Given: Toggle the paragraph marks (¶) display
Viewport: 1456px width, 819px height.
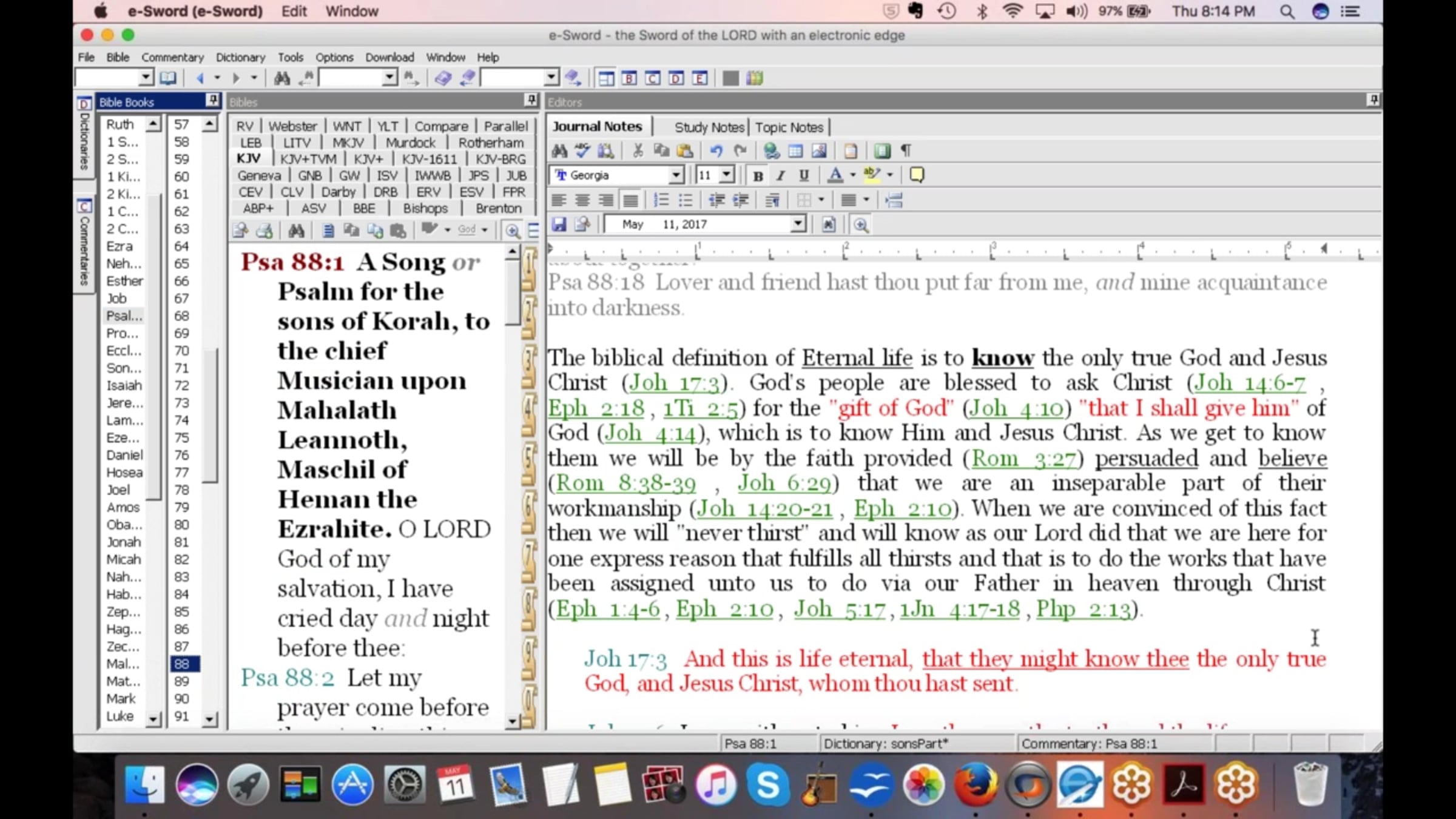Looking at the screenshot, I should coord(906,151).
